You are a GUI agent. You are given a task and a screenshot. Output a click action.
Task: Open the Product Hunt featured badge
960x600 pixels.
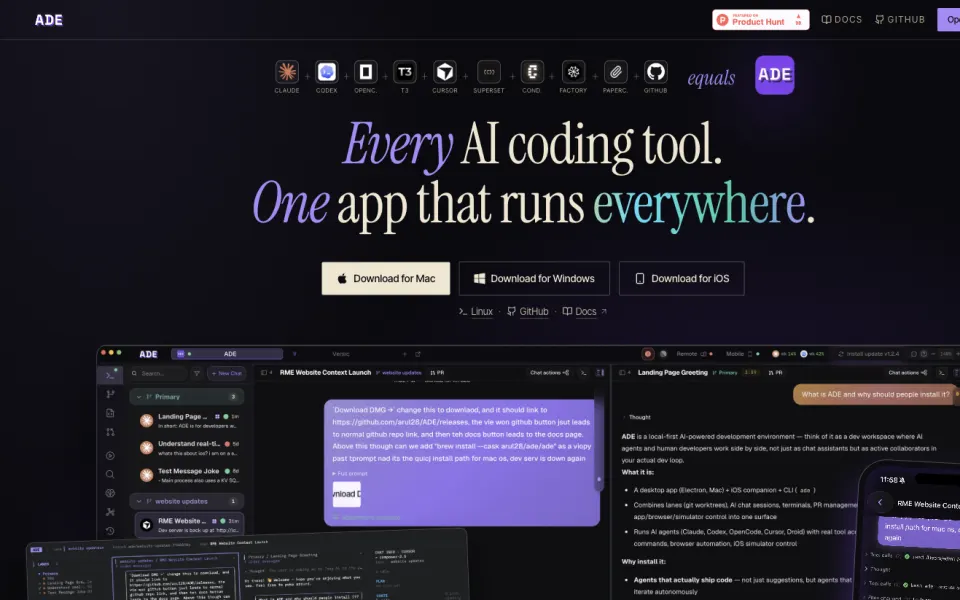[x=760, y=20]
